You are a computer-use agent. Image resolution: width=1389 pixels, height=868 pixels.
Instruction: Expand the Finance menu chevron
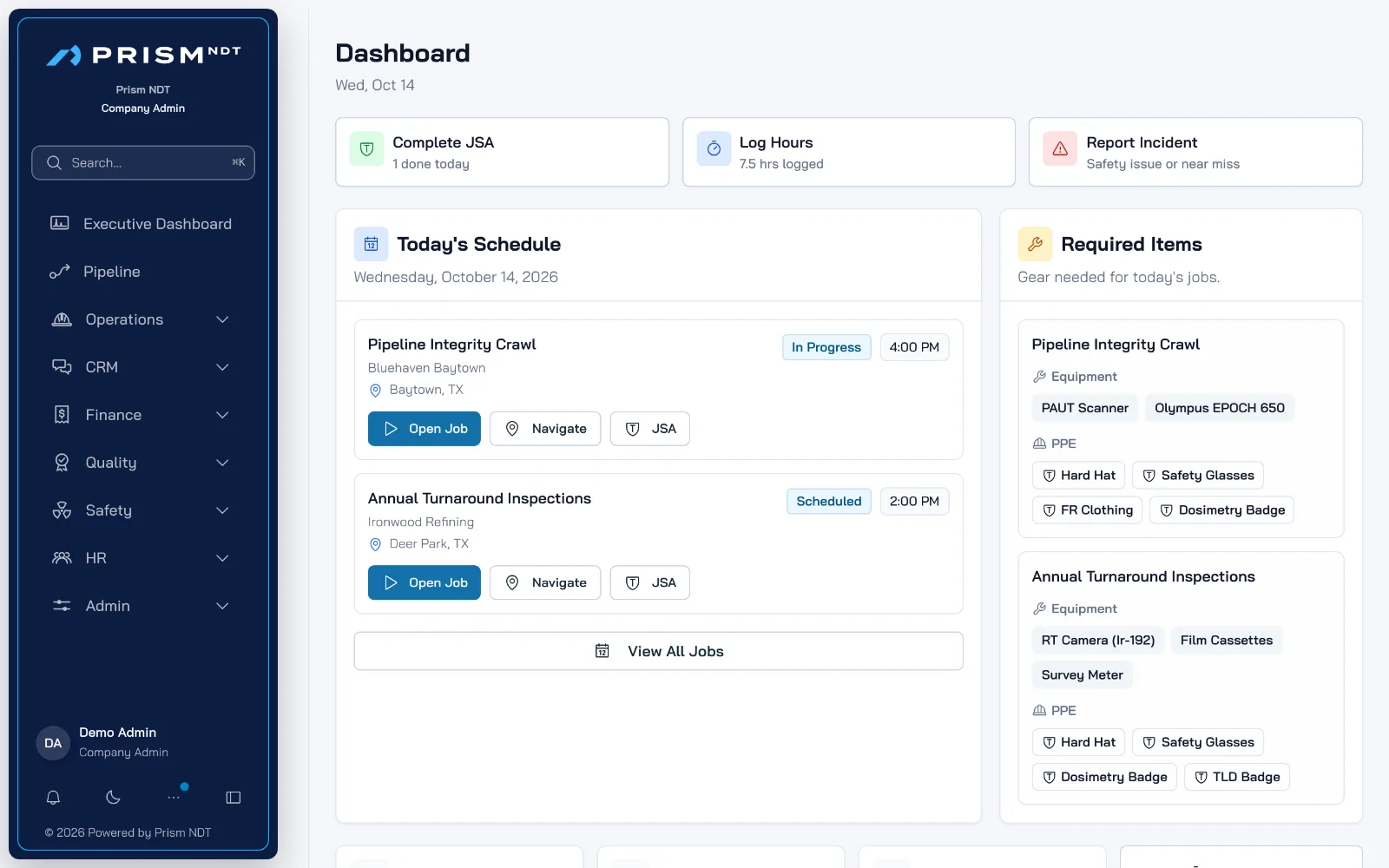coord(222,415)
